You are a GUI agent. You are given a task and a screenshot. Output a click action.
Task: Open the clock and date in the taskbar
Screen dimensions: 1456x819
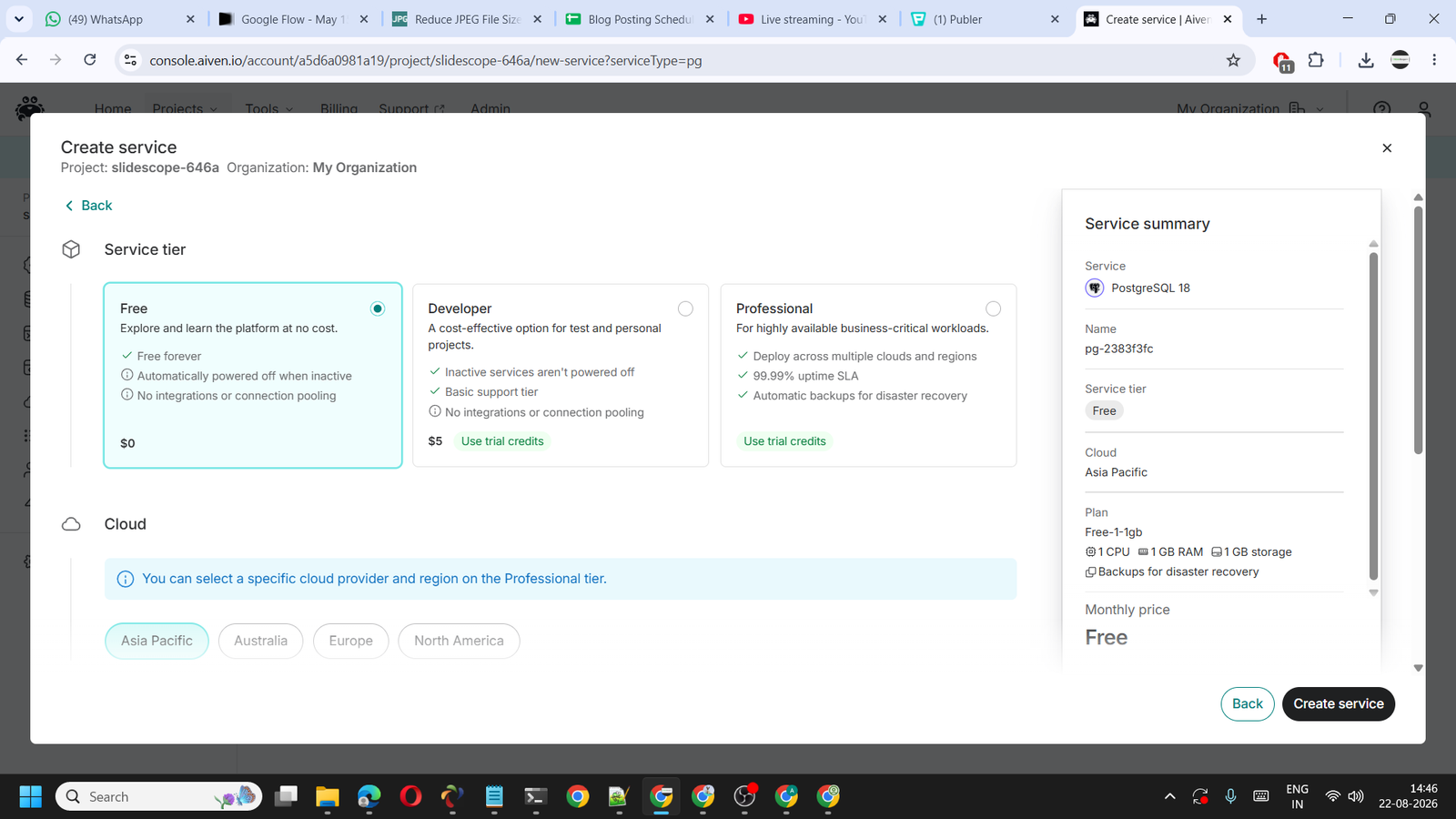click(x=1408, y=796)
